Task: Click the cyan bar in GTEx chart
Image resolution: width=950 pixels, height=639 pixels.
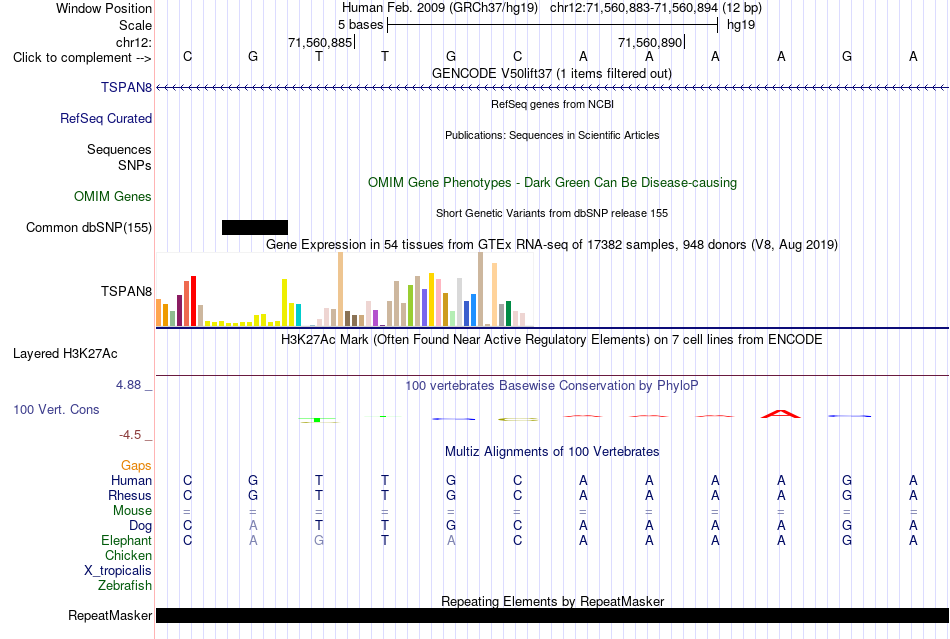Action: coord(298,315)
